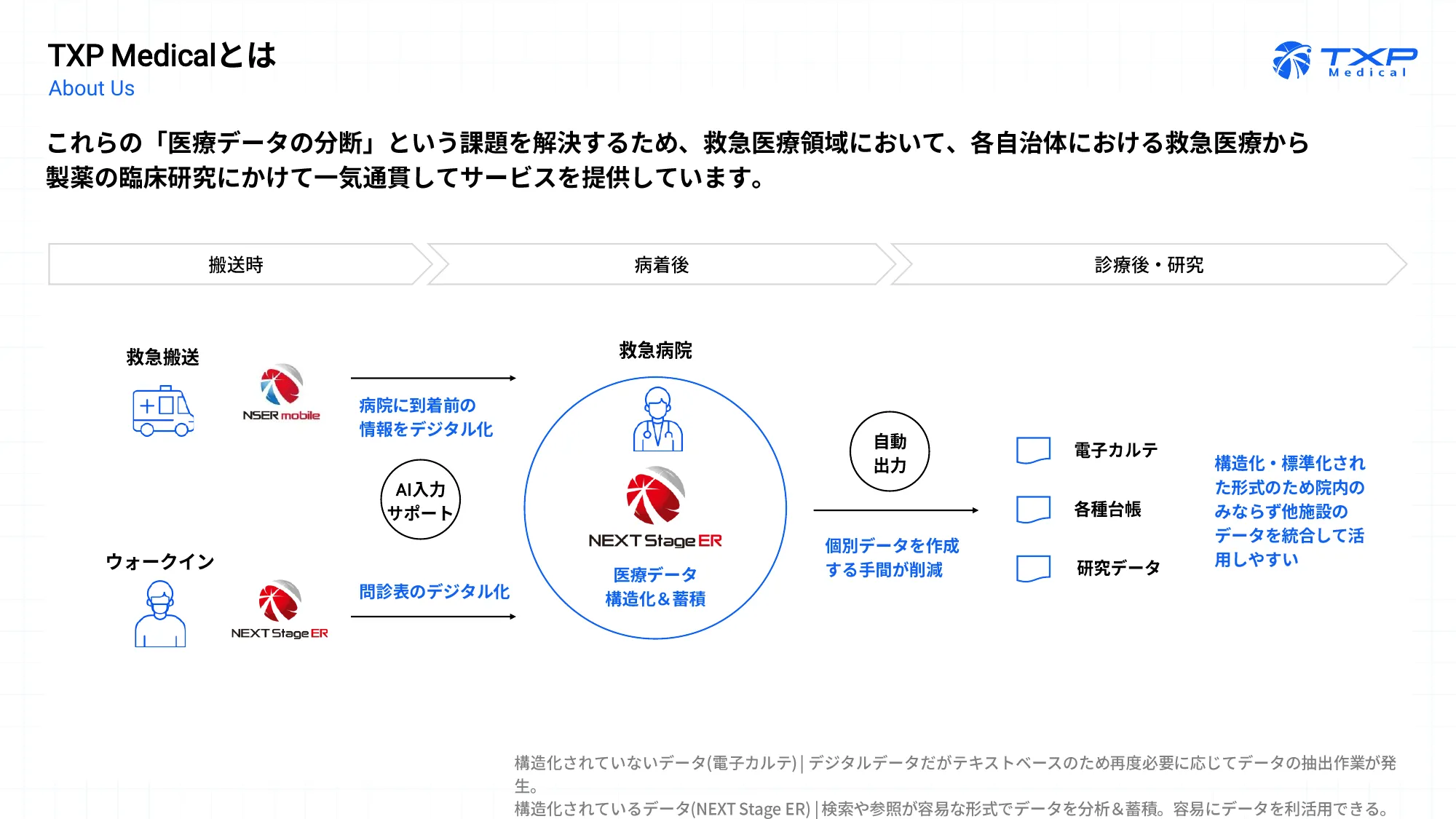Click the 救急搬送 label

(162, 357)
